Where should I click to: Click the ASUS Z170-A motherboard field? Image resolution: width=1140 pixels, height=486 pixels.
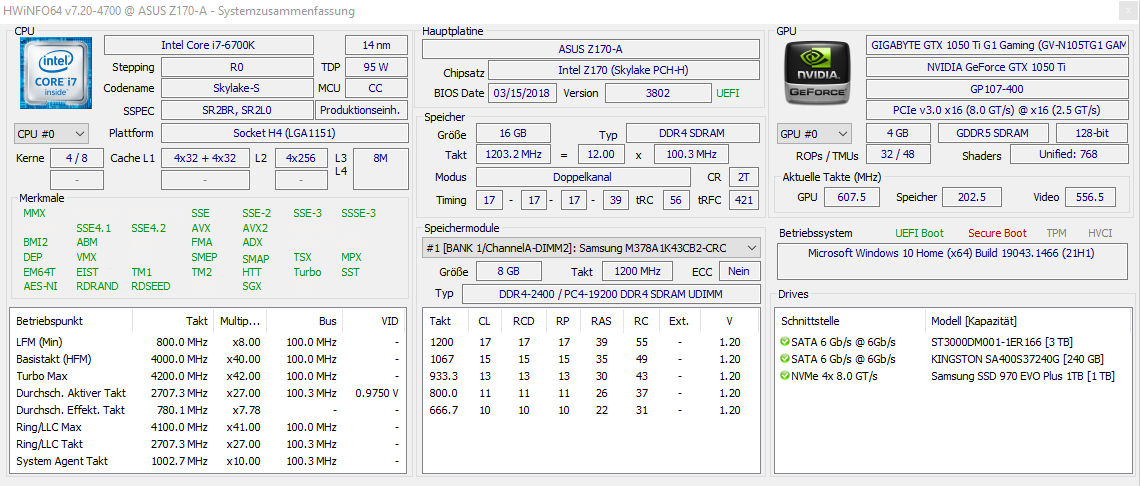coord(591,49)
